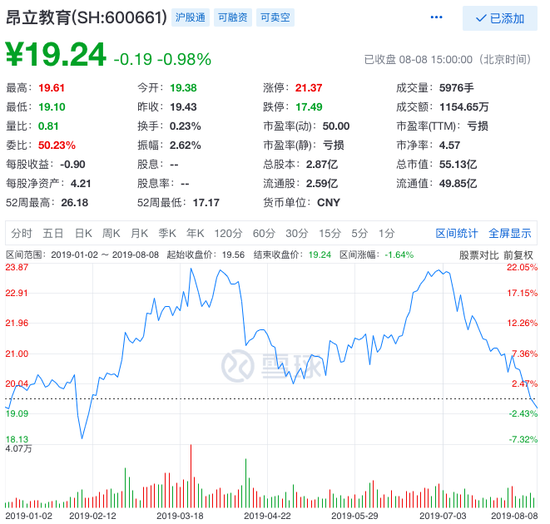Click the 总市值 value 55.13亿
550x524 pixels.
click(x=458, y=164)
